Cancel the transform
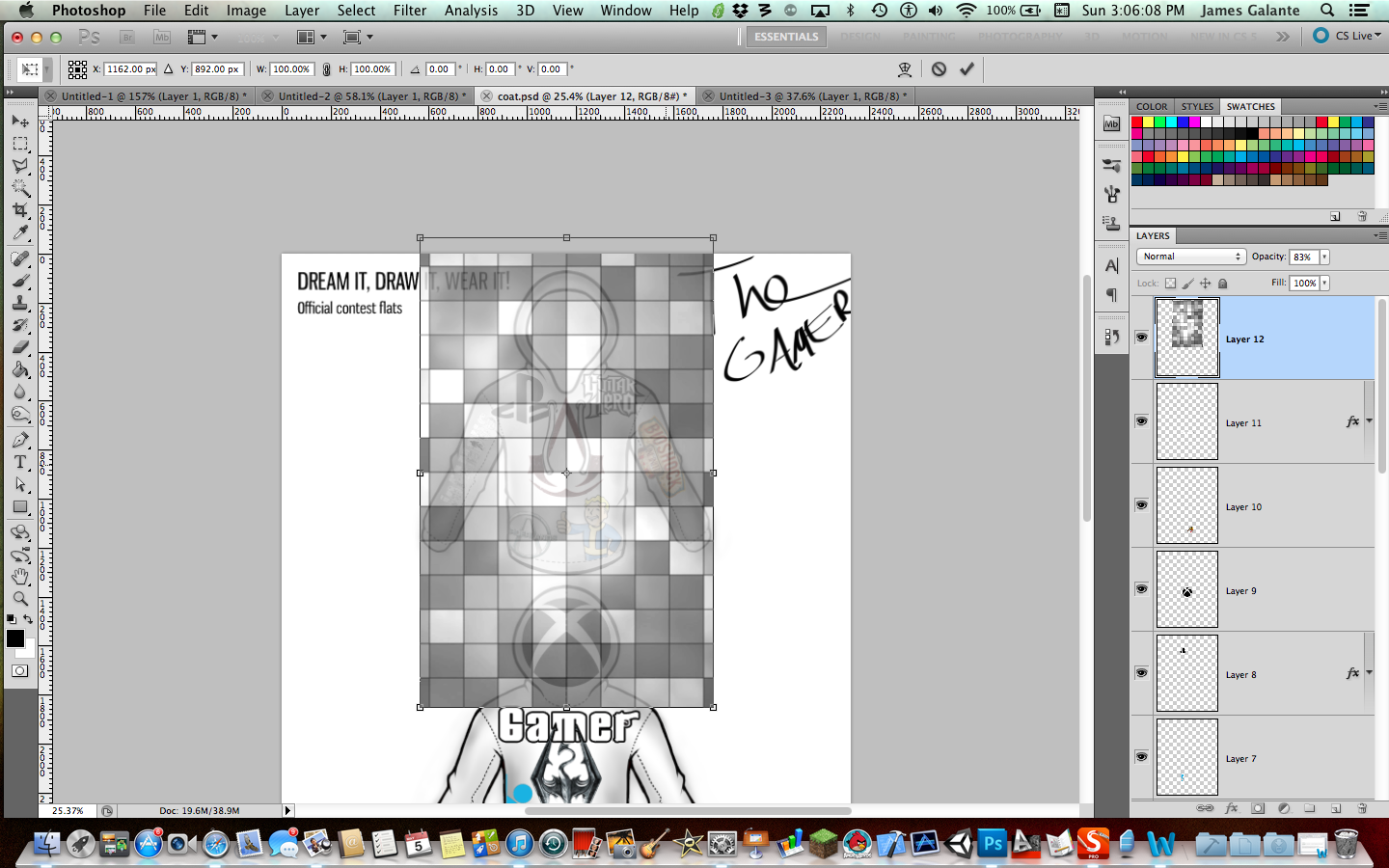The height and width of the screenshot is (868, 1389). click(939, 68)
